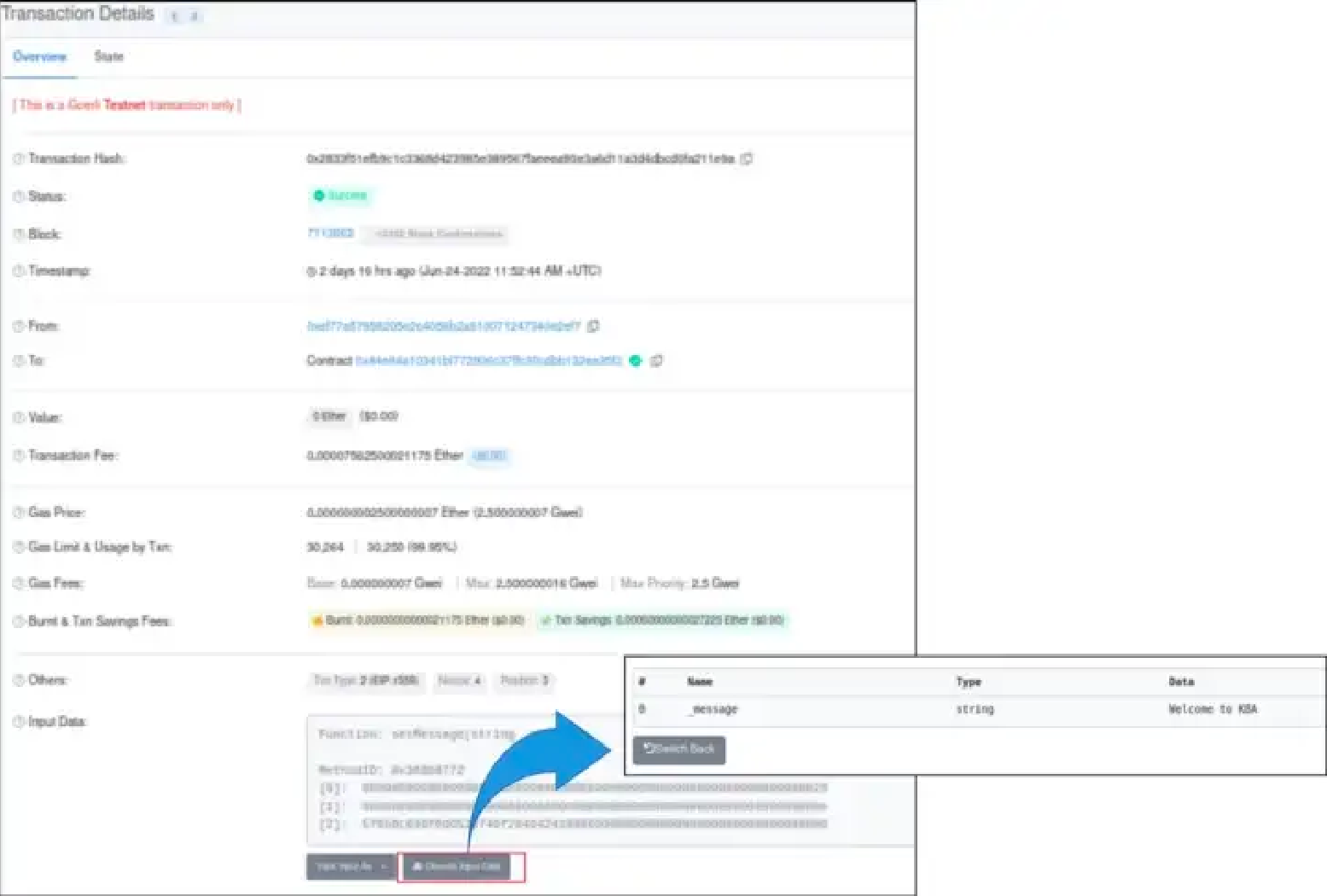Screen dimensions: 1327x896
Task: Copy the transaction hash to clipboard
Action: (747, 159)
